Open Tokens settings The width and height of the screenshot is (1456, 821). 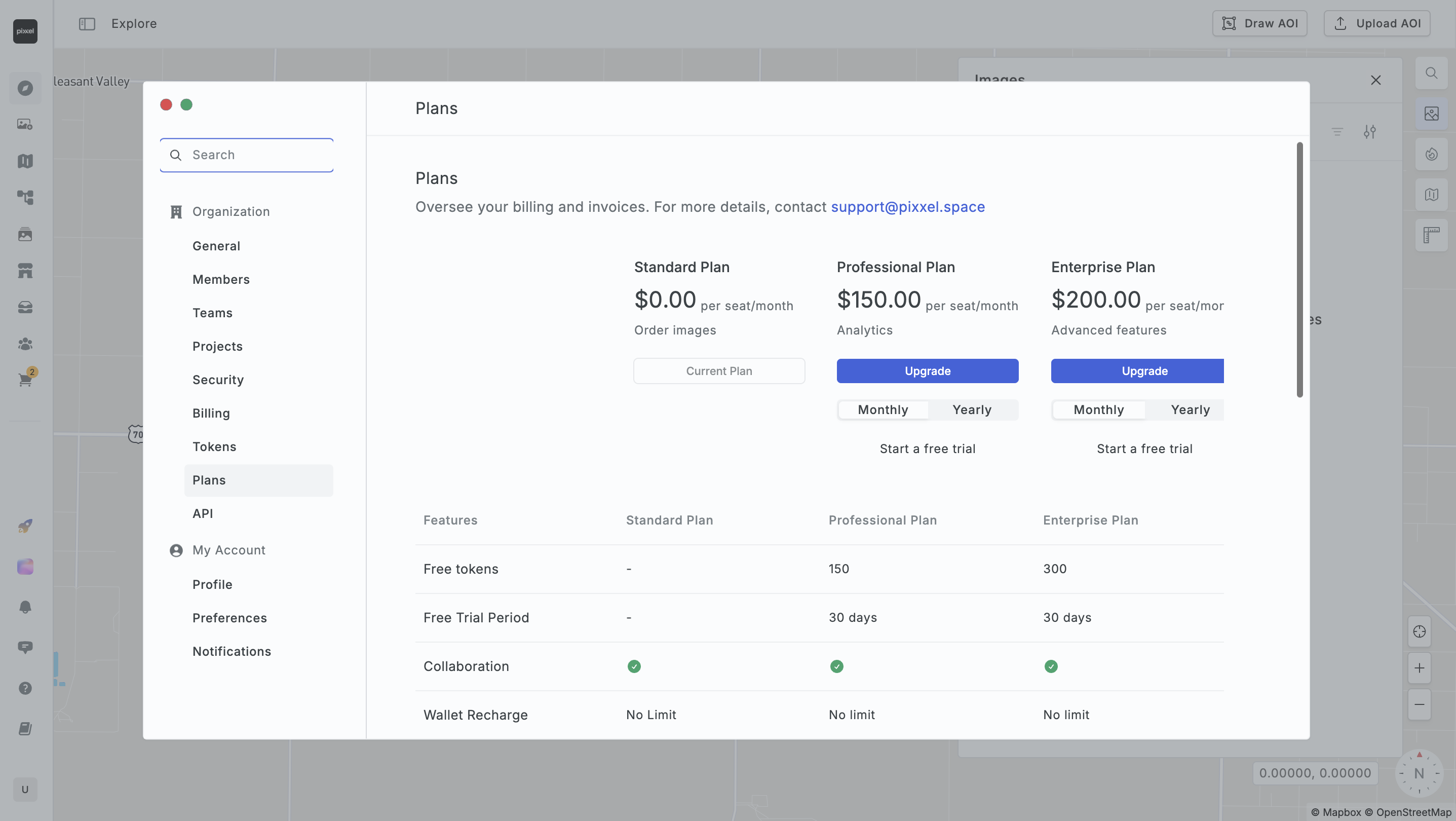pyautogui.click(x=258, y=446)
